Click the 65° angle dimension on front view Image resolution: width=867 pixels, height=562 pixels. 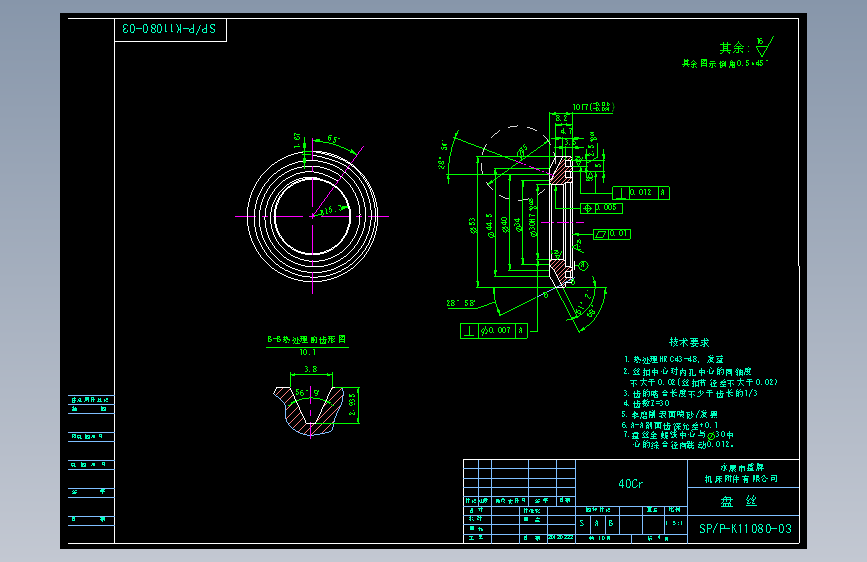[x=334, y=139]
